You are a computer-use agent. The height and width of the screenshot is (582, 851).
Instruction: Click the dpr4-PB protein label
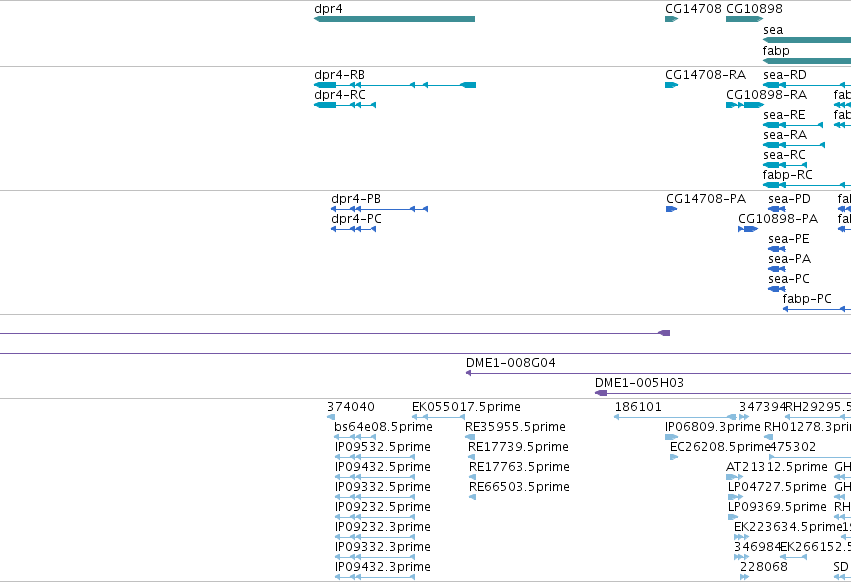tap(356, 199)
